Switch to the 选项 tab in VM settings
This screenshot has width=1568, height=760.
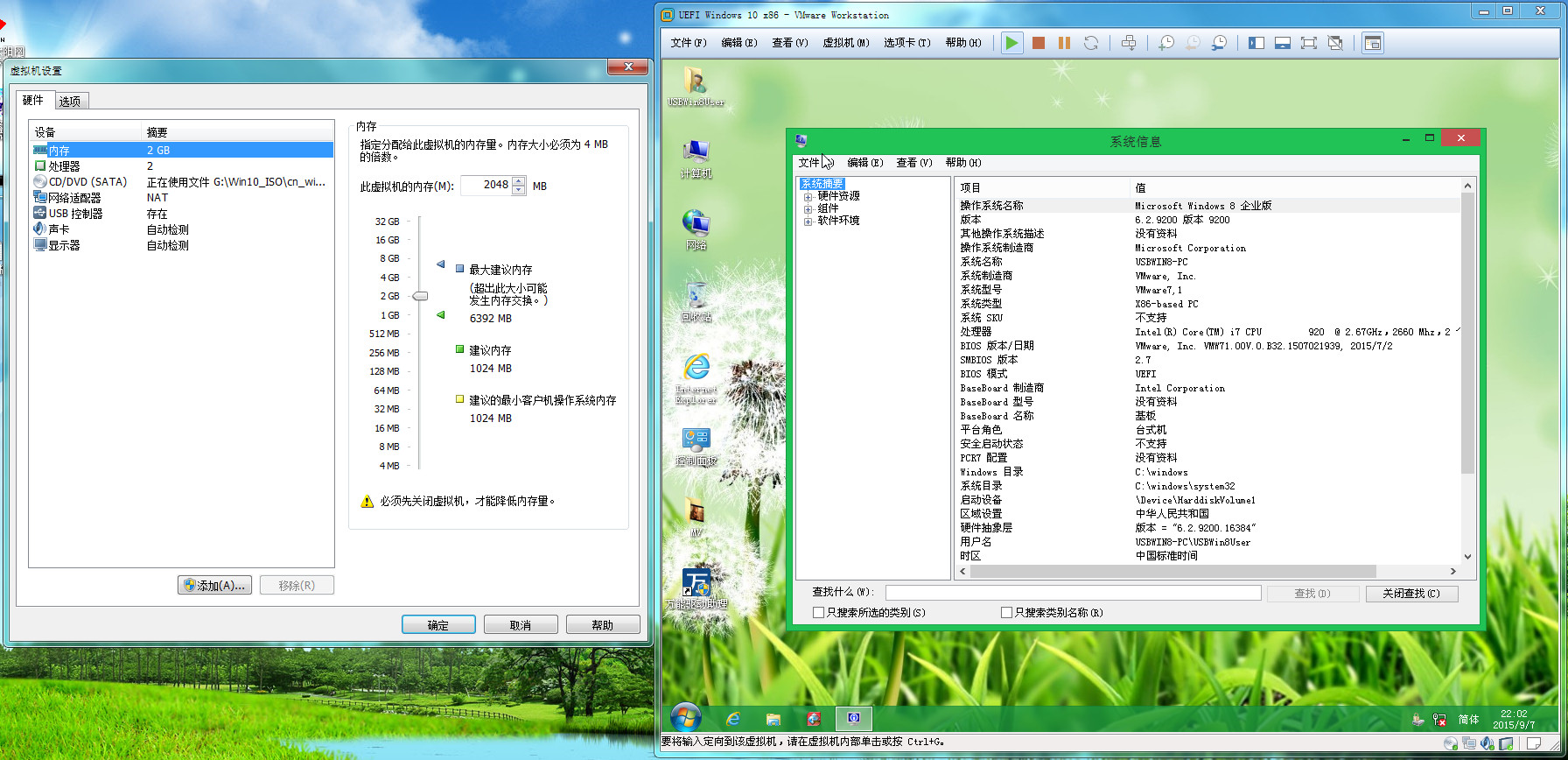[x=70, y=102]
